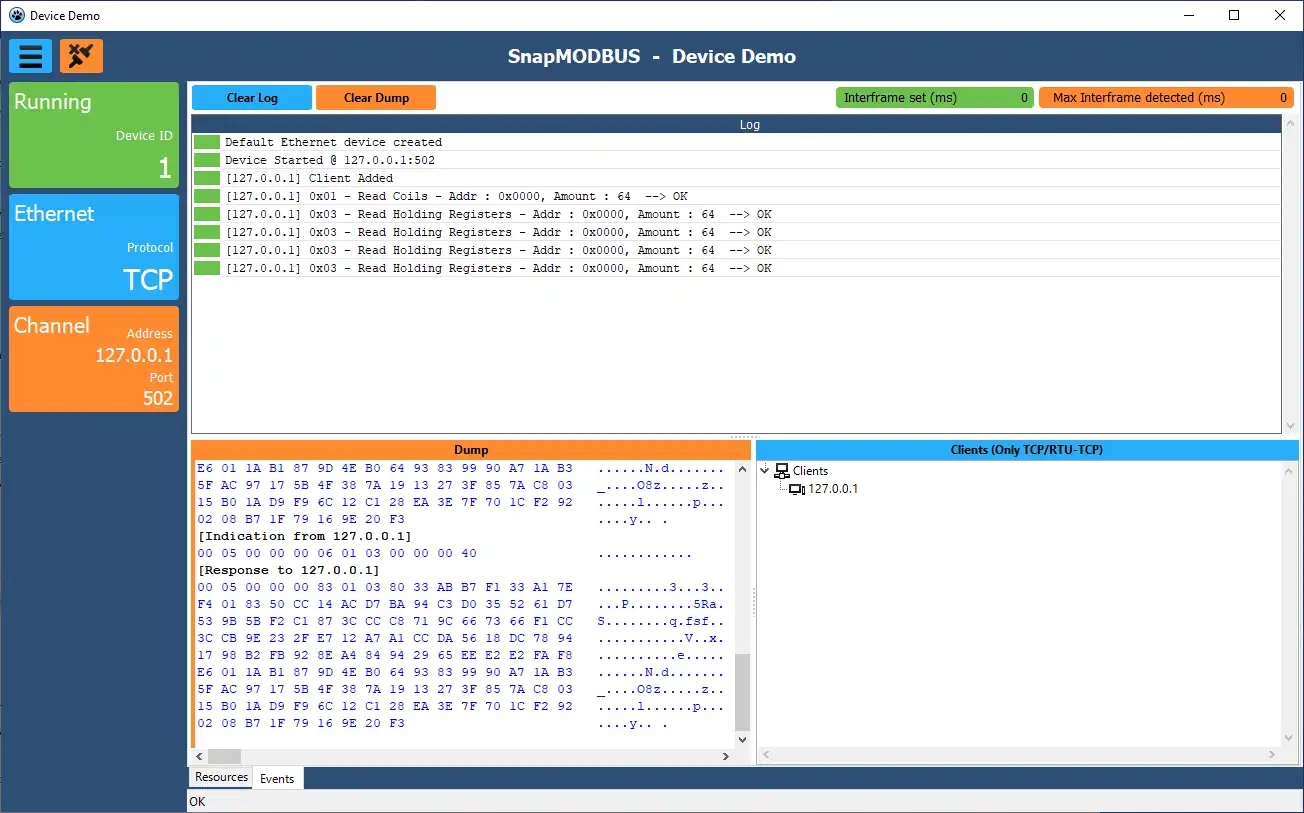Click the 'OK' status bar text
The image size is (1304, 813).
(197, 802)
